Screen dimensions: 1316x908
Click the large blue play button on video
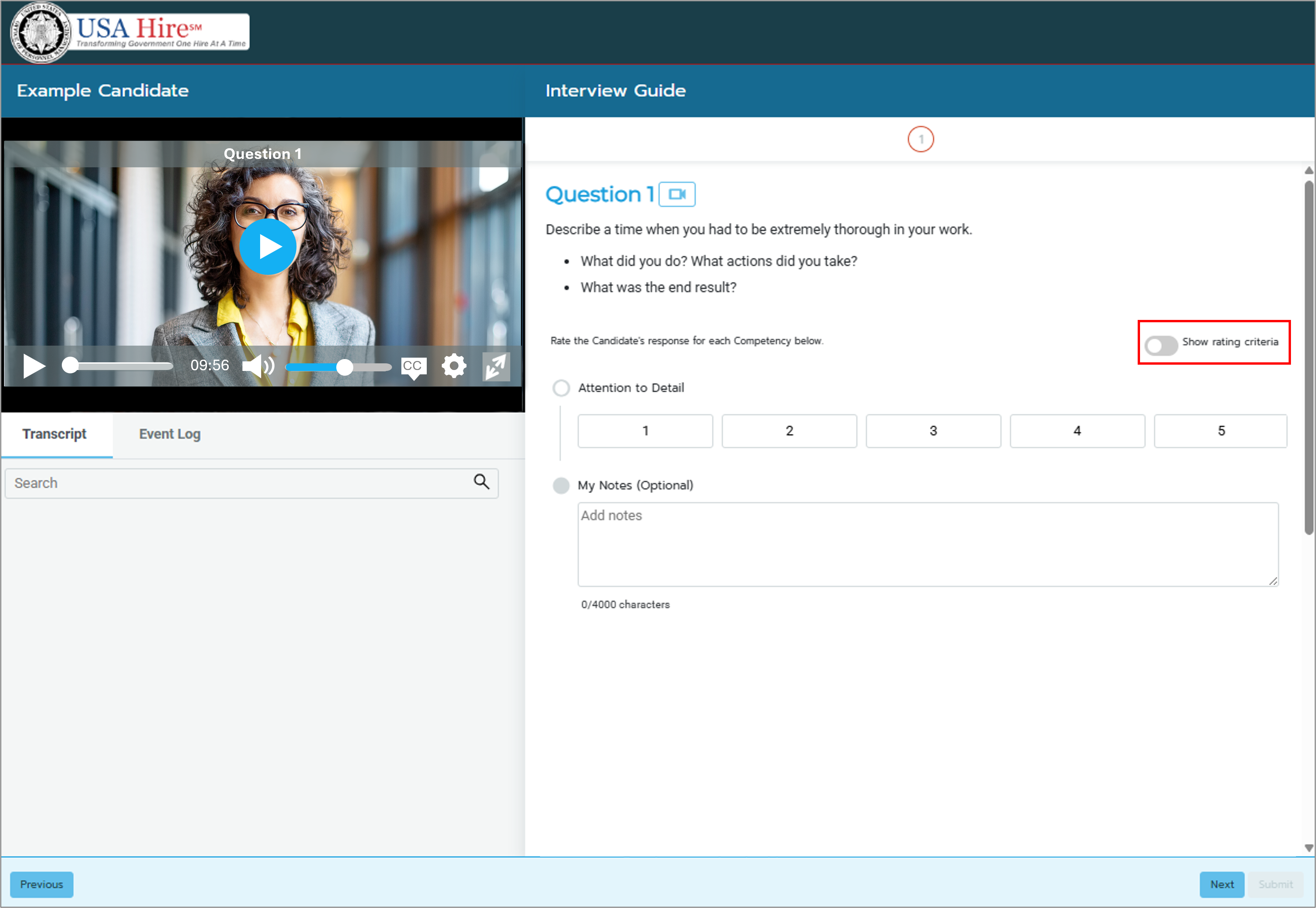tap(268, 247)
